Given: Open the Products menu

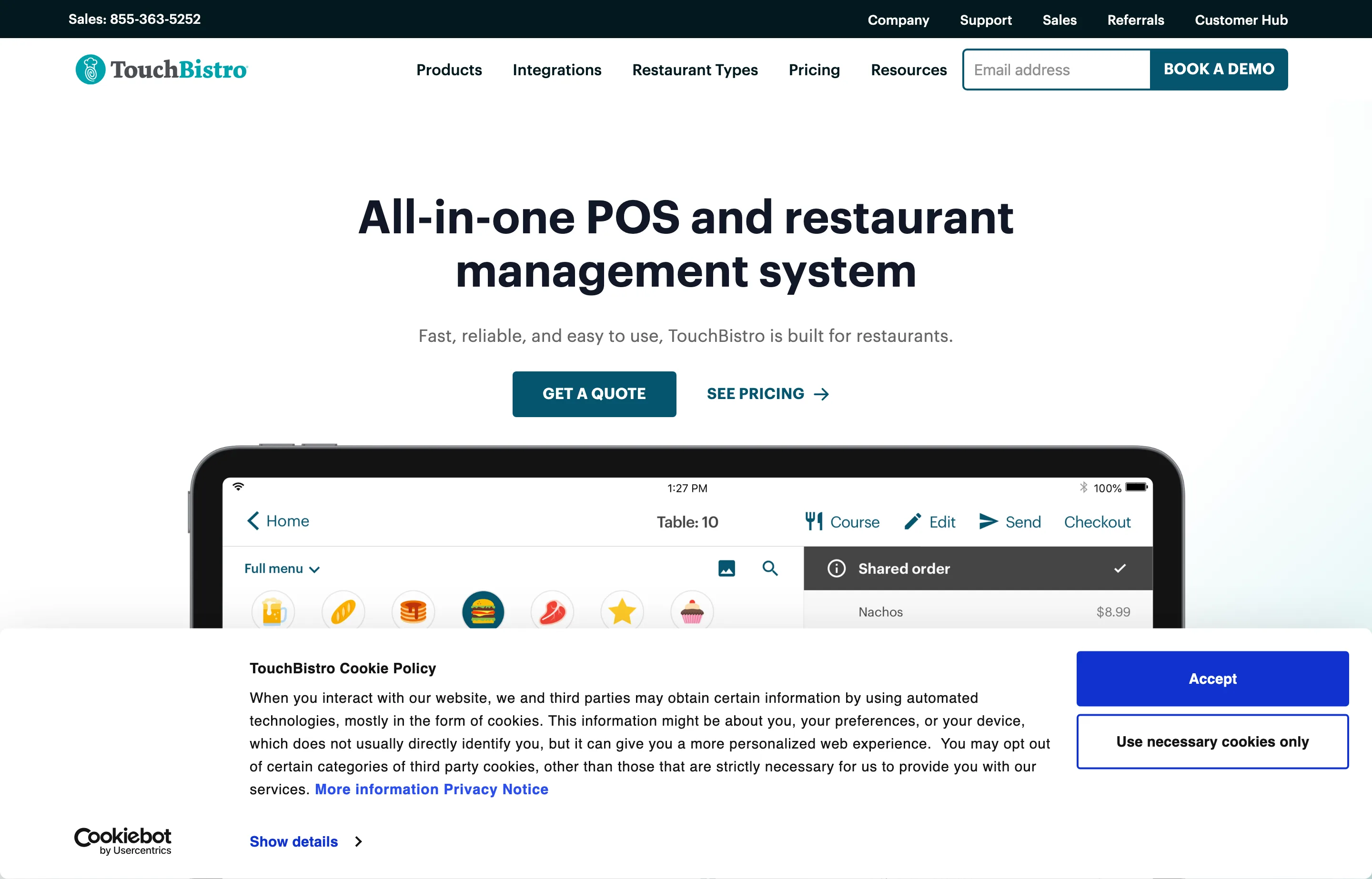Looking at the screenshot, I should point(449,70).
